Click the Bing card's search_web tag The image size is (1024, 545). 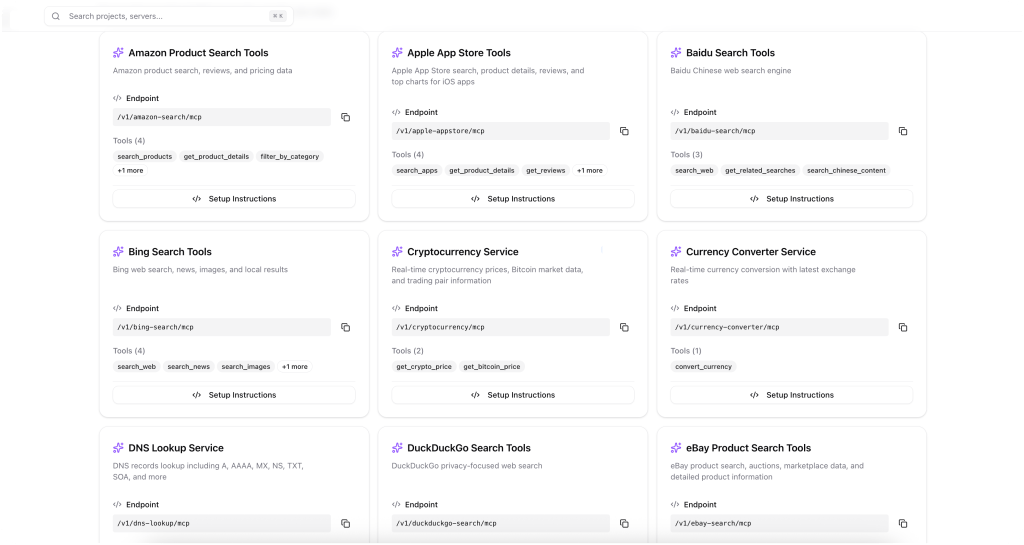tap(137, 367)
